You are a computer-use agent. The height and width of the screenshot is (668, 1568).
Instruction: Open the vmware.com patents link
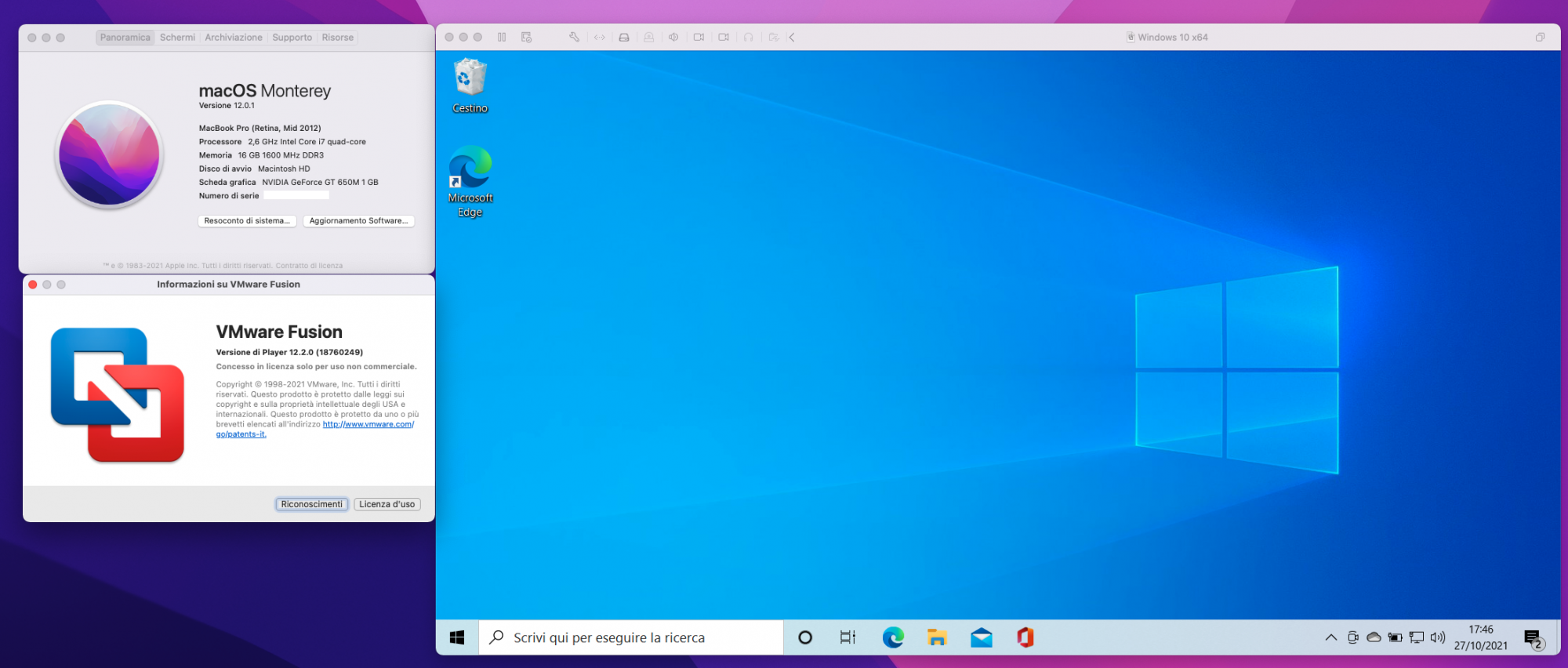(x=368, y=424)
